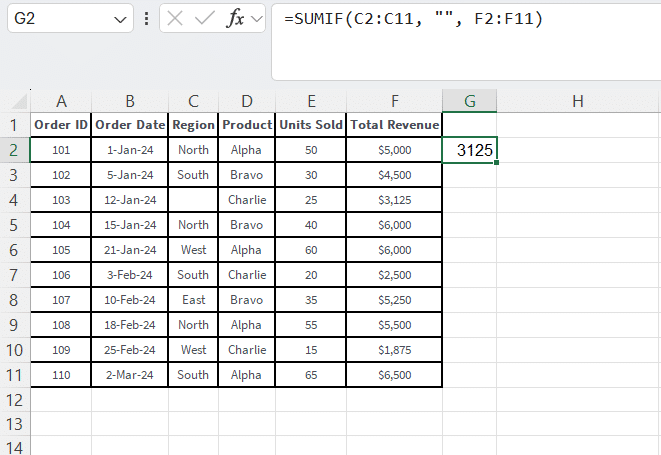Select cell G2 showing 3125
Viewport: 661px width, 455px height.
click(x=470, y=150)
